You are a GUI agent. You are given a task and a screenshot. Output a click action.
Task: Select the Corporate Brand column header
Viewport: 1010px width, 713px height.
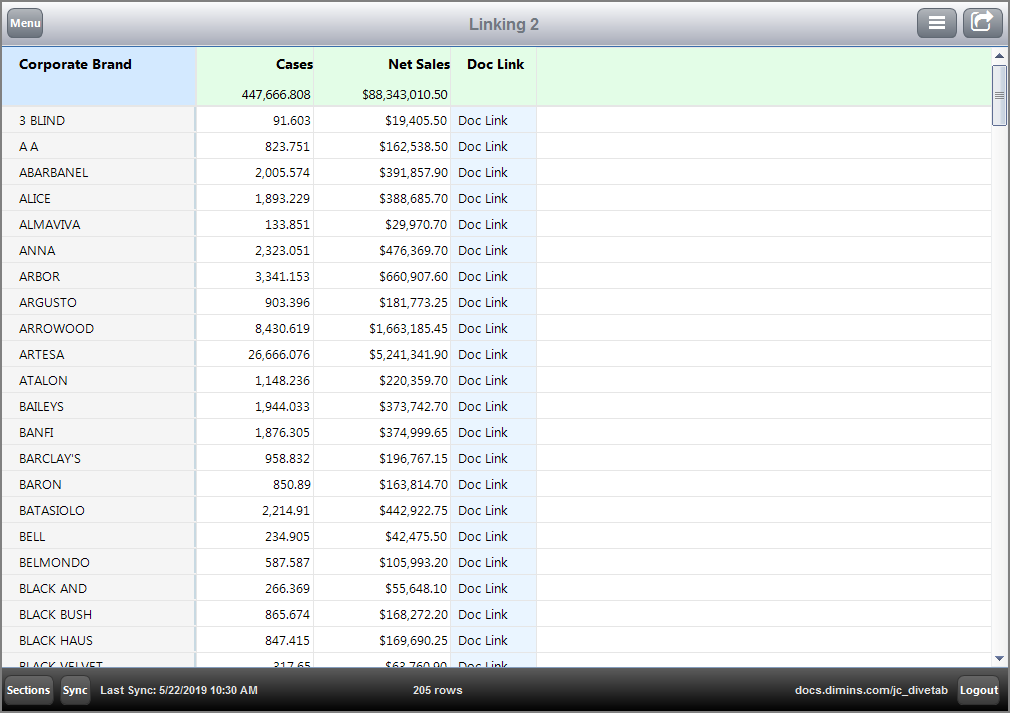coord(75,64)
